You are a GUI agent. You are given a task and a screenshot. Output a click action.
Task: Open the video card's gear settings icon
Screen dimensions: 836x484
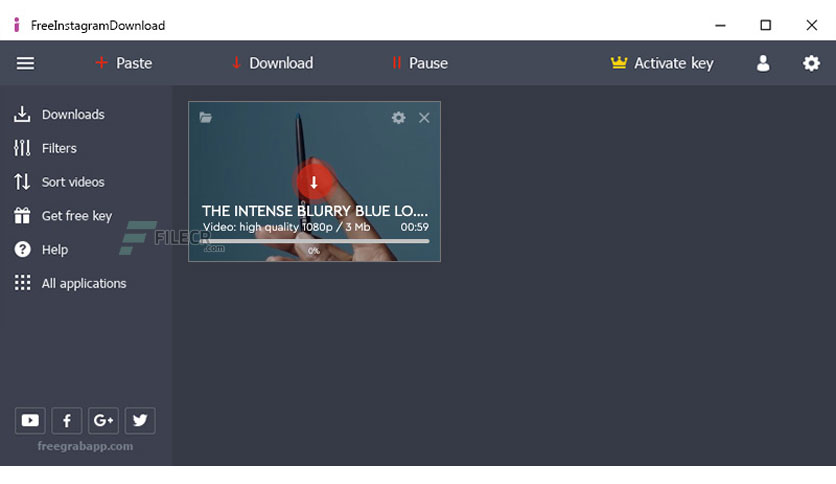(398, 117)
